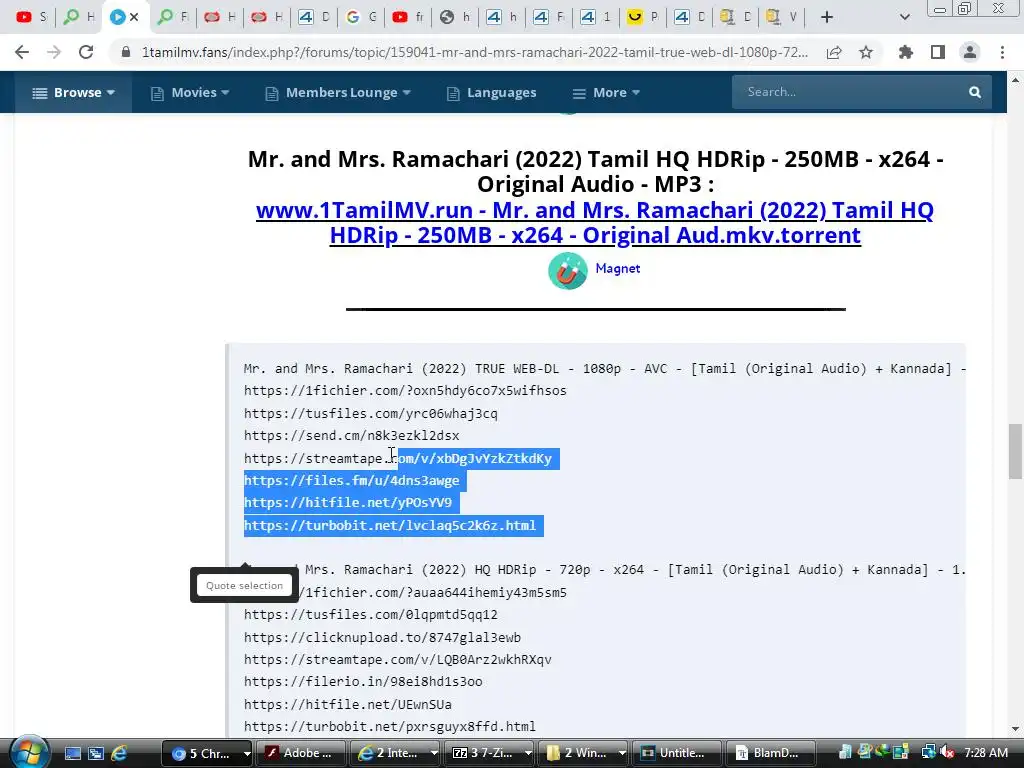Image resolution: width=1024 pixels, height=768 pixels.
Task: Click the tusfiles 0lqpmtd5qq12 URL text
Action: 370,615
